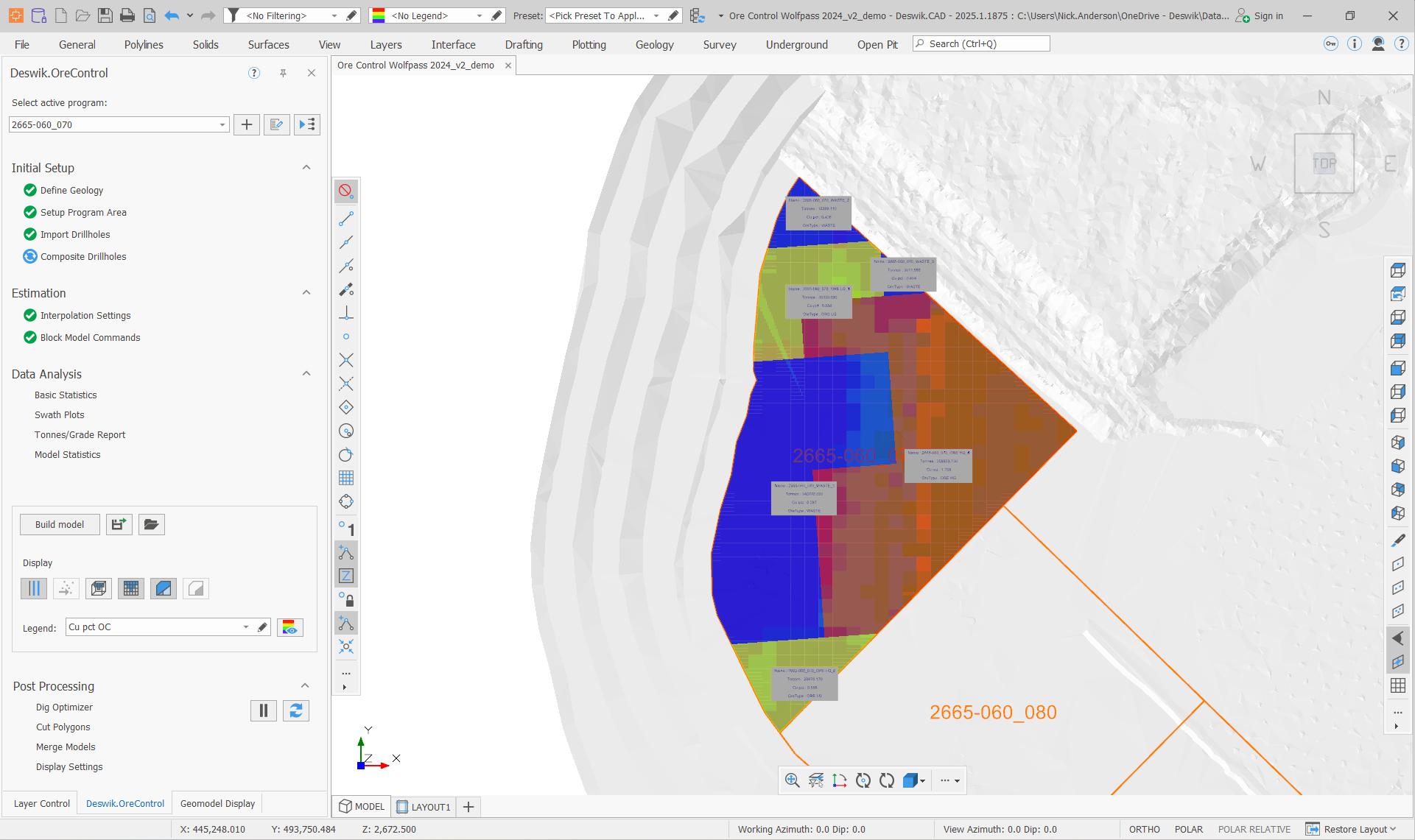Open Tonnes/Grade Report
This screenshot has width=1415, height=840.
point(80,435)
